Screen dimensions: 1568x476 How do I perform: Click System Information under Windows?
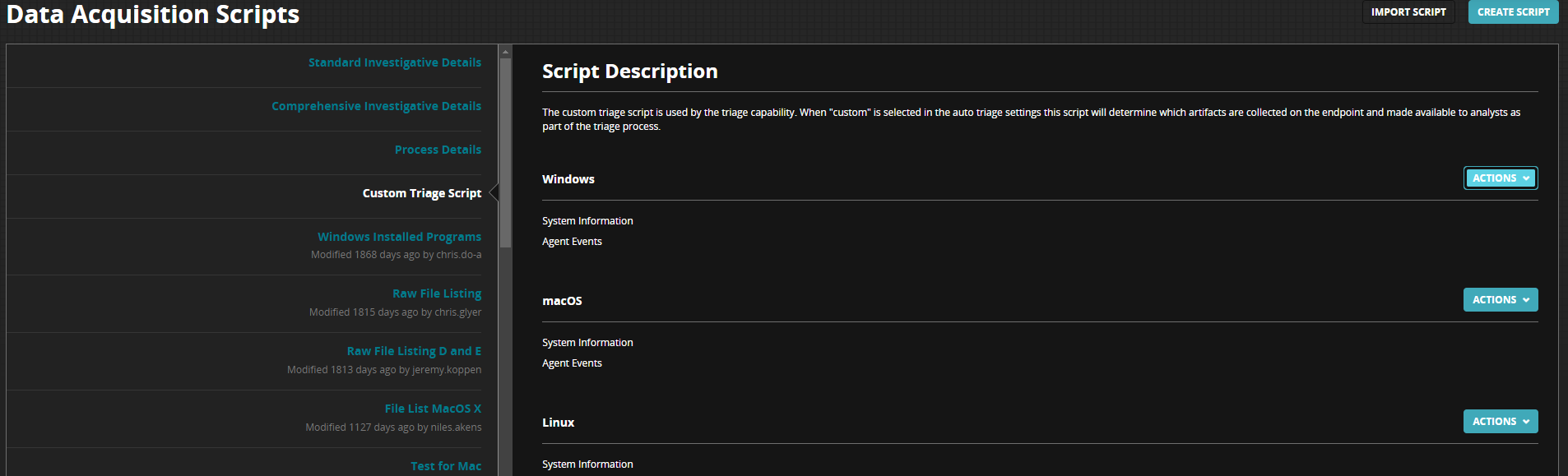(587, 221)
